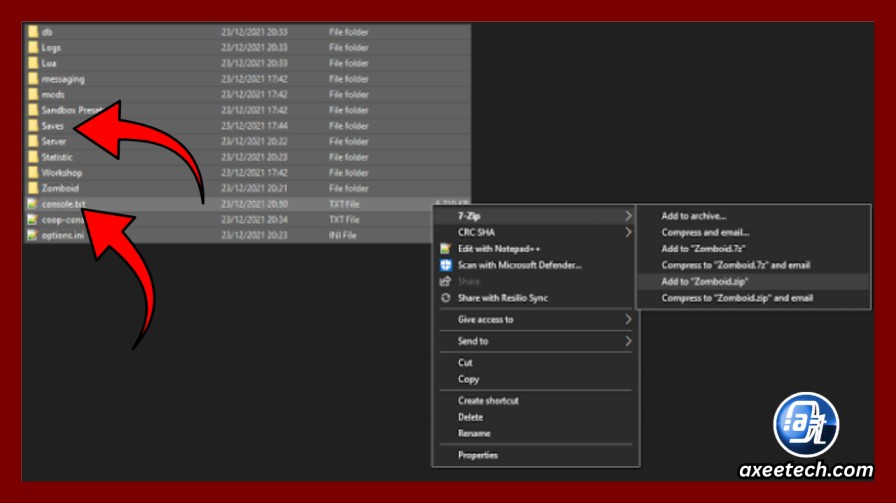Select the options.ini file name
Image resolution: width=896 pixels, height=503 pixels.
(63, 235)
